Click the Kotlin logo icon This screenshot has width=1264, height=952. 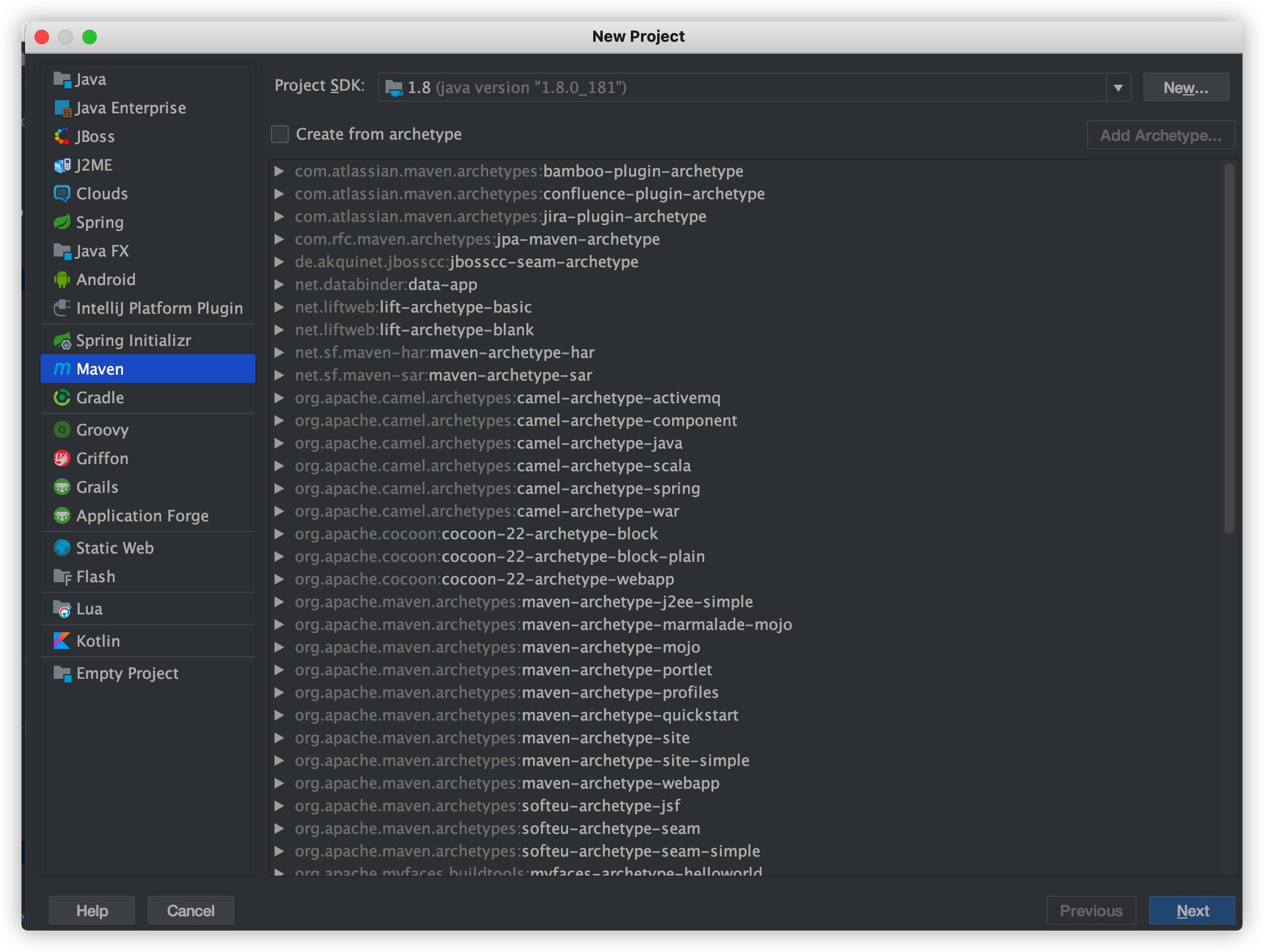(62, 641)
